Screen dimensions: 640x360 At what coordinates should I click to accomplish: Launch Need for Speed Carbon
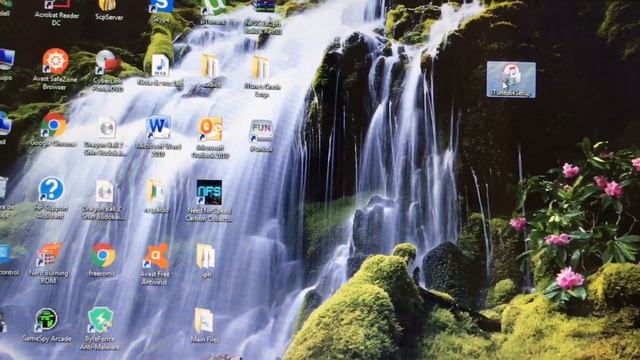pos(209,200)
